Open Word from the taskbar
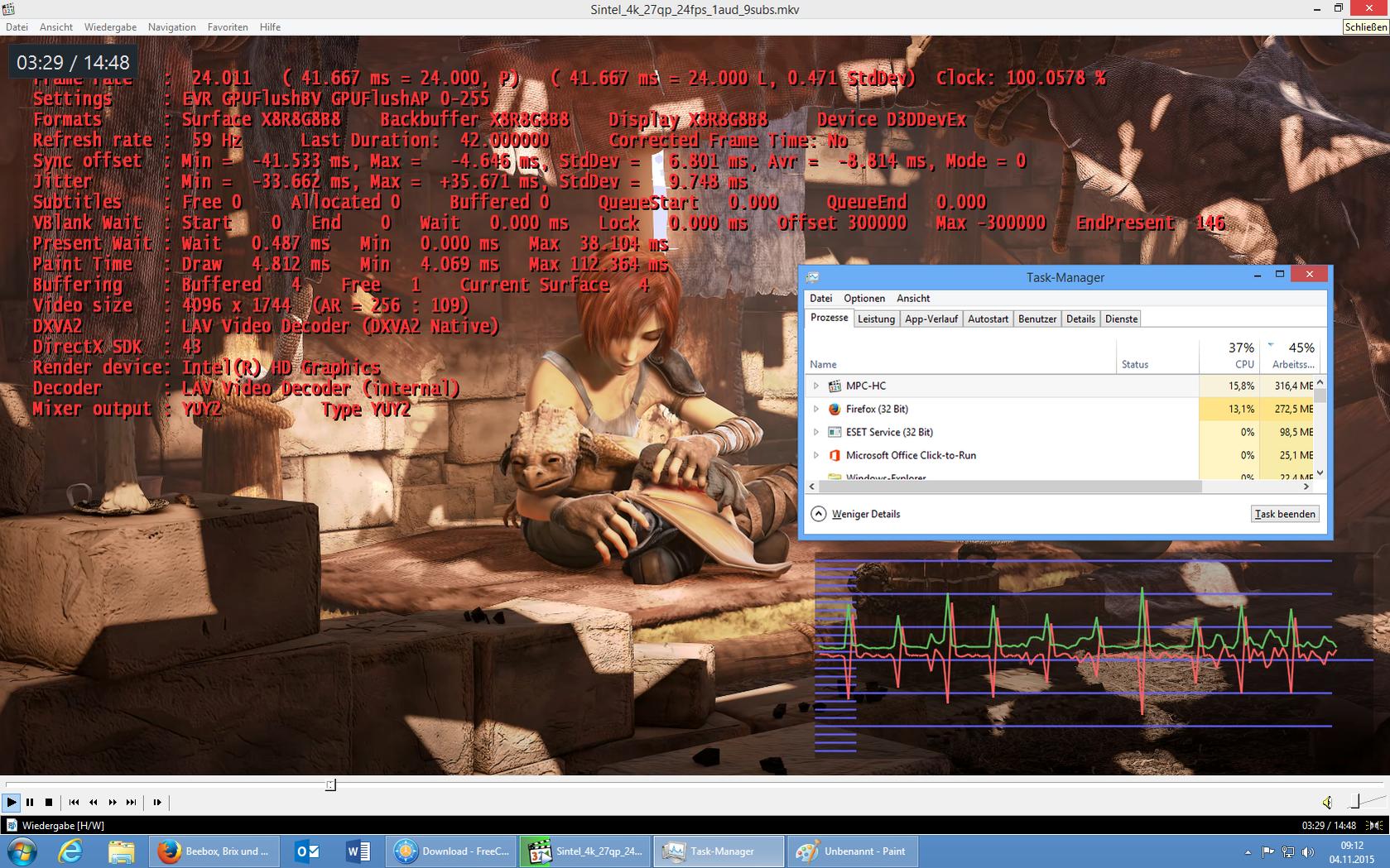The width and height of the screenshot is (1390, 868). pyautogui.click(x=358, y=851)
